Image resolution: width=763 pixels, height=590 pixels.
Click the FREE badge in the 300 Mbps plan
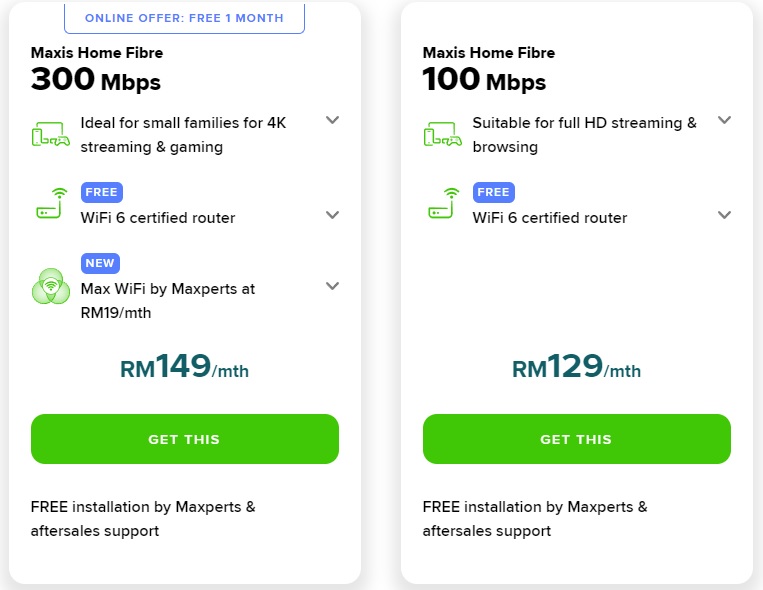[x=102, y=192]
